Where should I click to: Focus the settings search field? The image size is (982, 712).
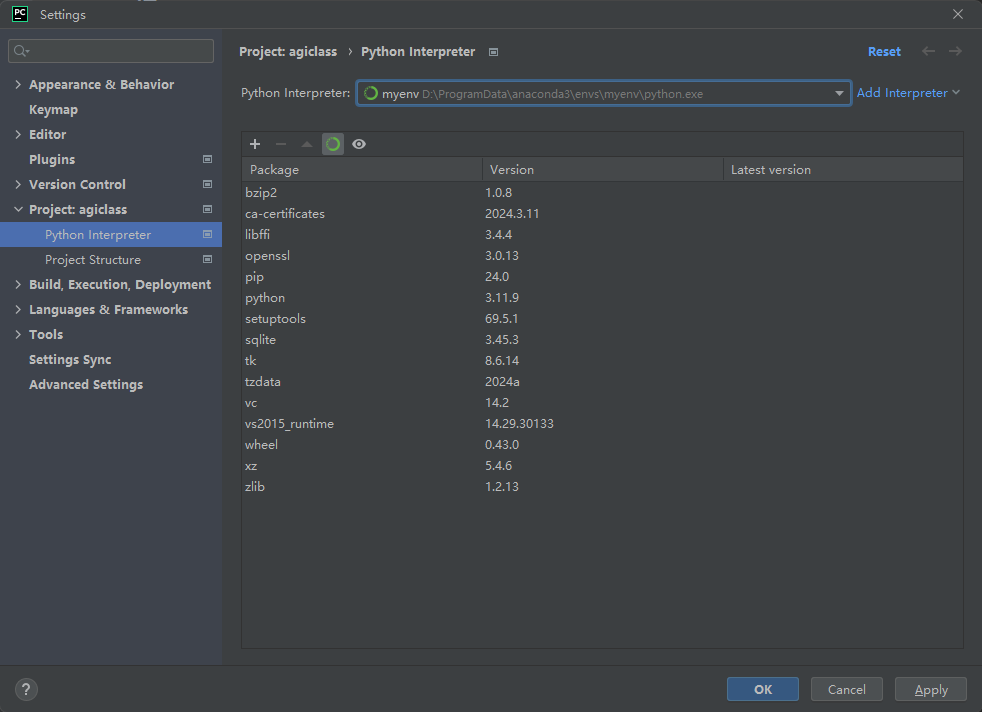111,51
